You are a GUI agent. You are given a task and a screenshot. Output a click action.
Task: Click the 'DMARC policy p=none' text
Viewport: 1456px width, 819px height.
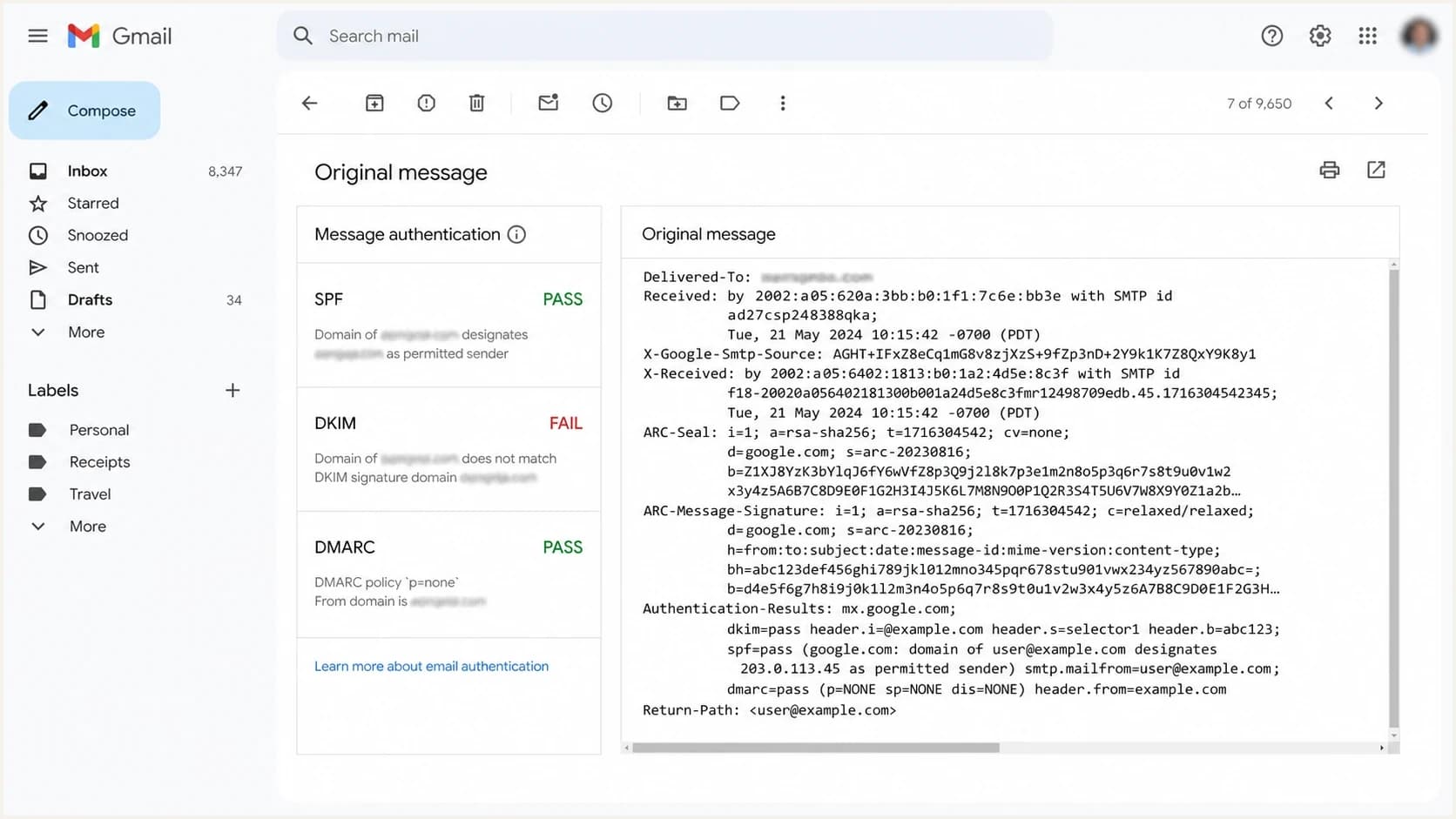[387, 582]
